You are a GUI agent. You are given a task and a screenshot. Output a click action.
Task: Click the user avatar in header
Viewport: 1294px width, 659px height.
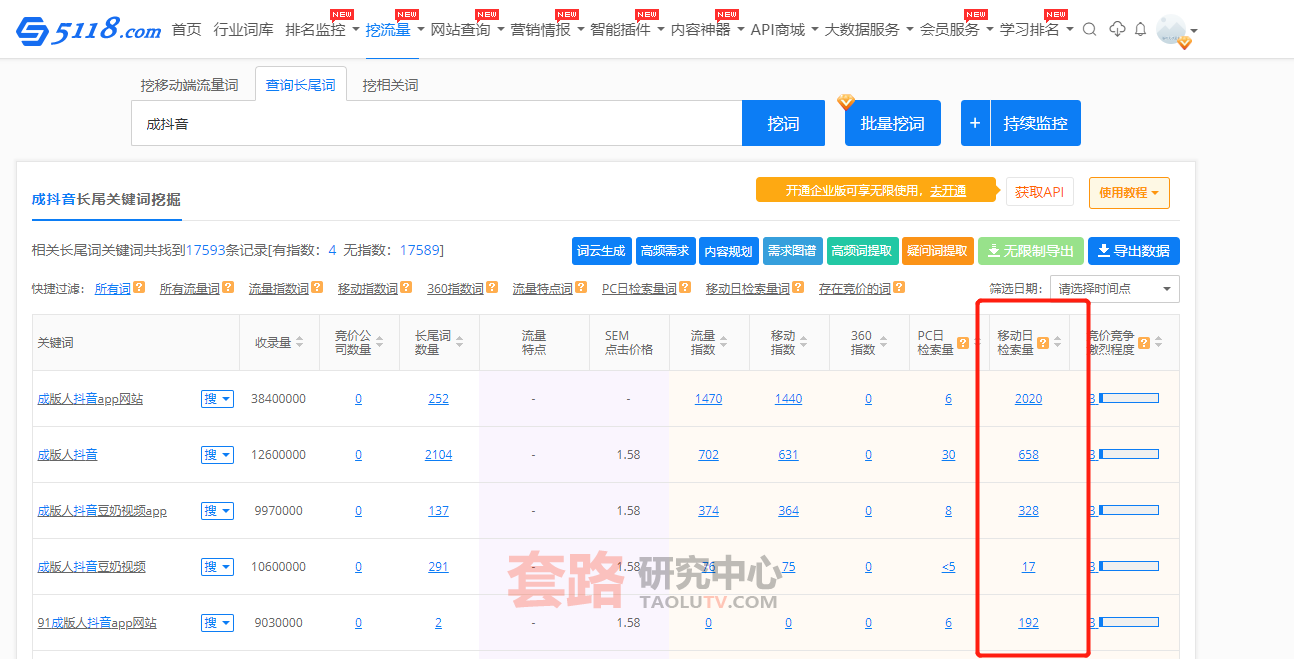(x=1172, y=30)
